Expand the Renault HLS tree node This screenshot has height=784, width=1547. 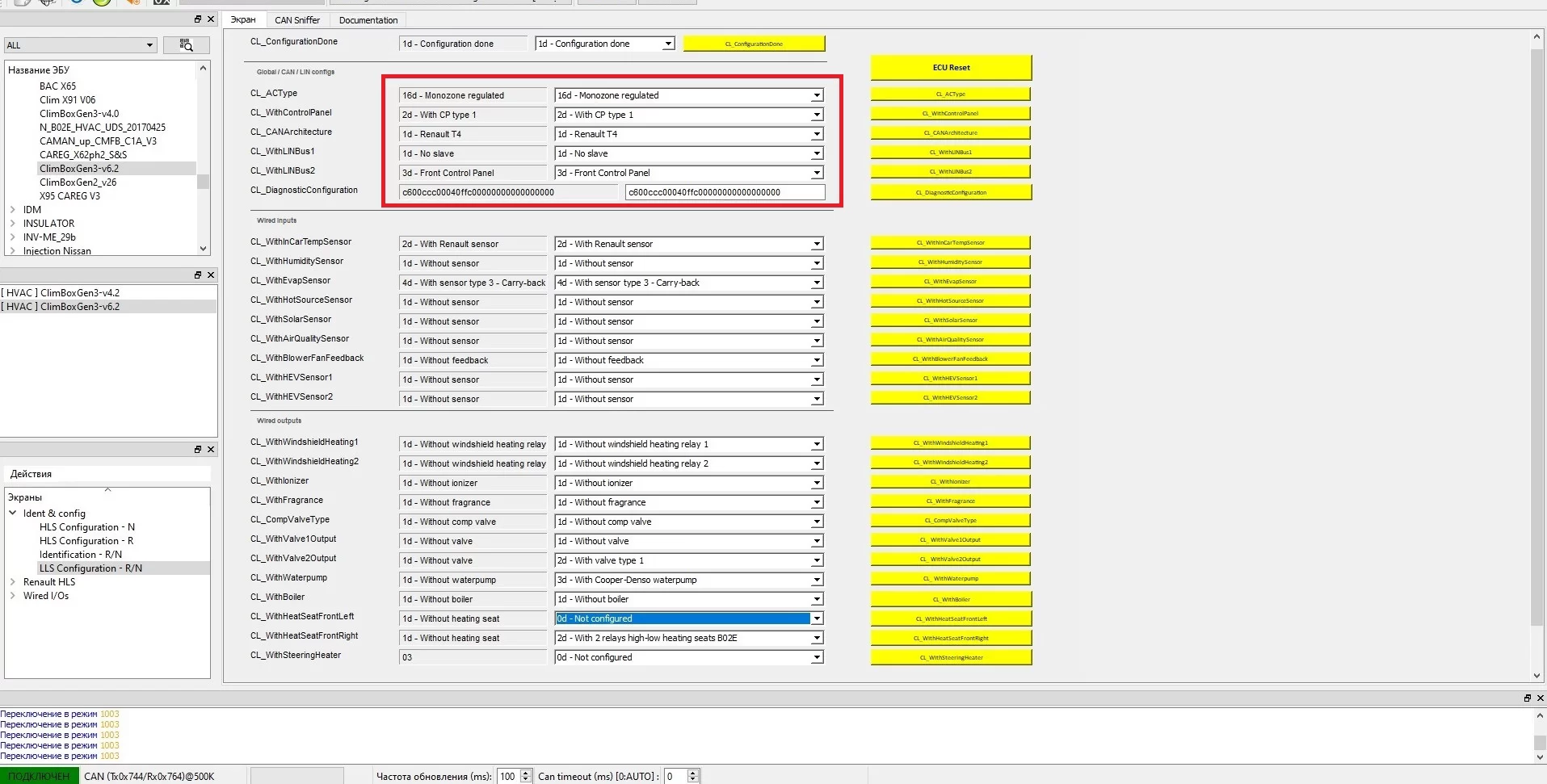click(x=13, y=582)
